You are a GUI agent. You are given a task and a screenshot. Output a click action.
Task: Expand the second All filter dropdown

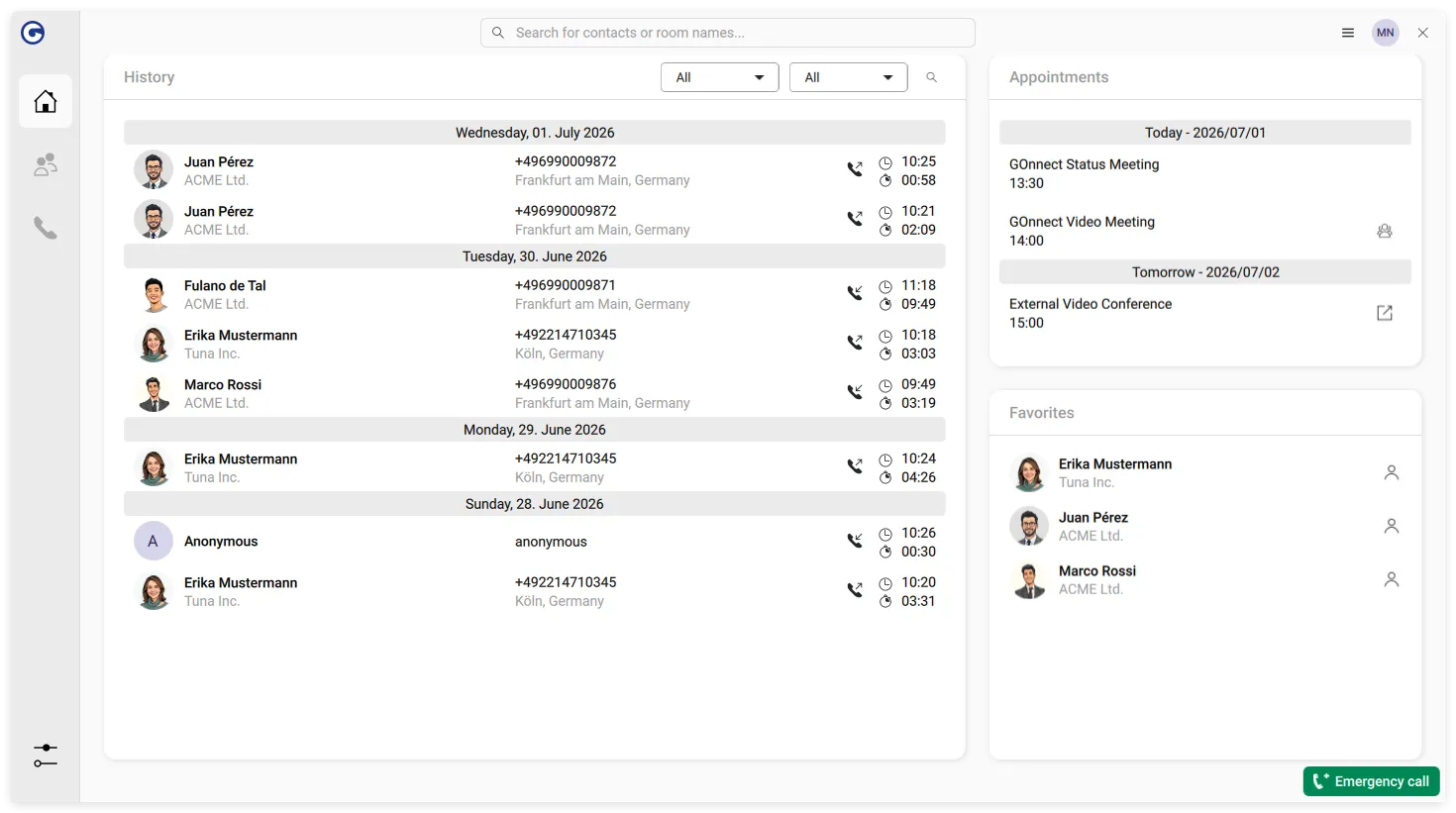pos(849,77)
